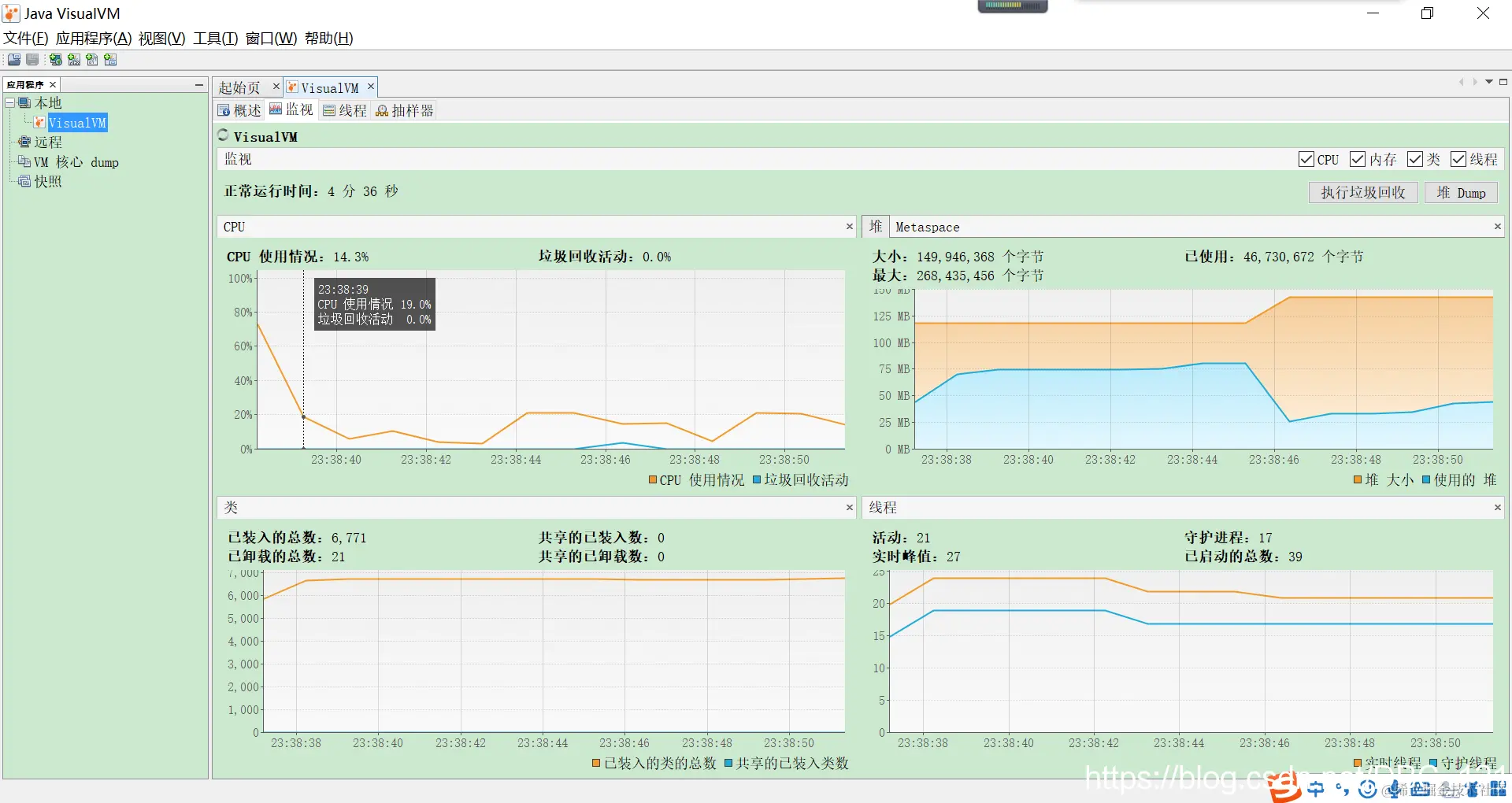Click the grayed Save toolbar icon
Screen dimensions: 1512x803
point(32,60)
